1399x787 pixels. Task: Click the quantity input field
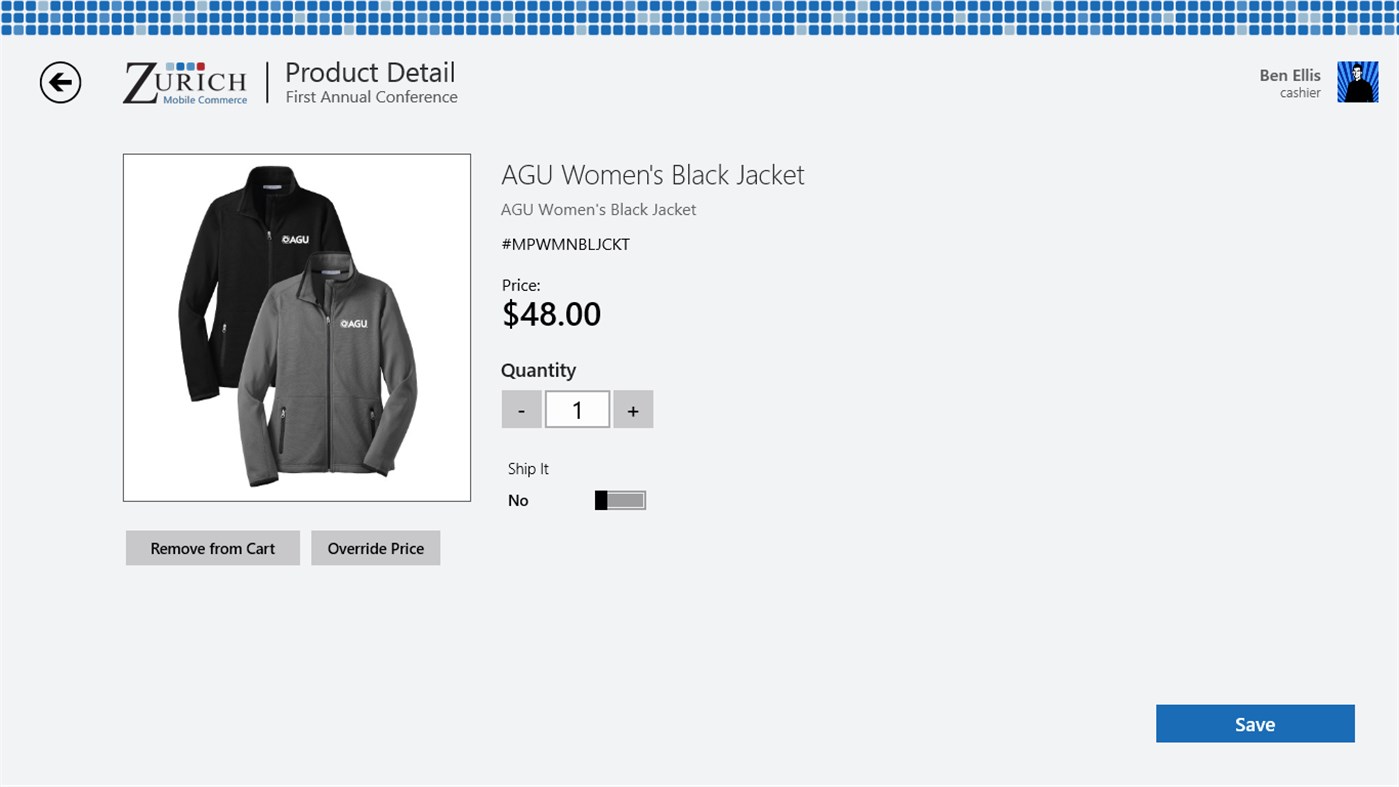(x=577, y=410)
